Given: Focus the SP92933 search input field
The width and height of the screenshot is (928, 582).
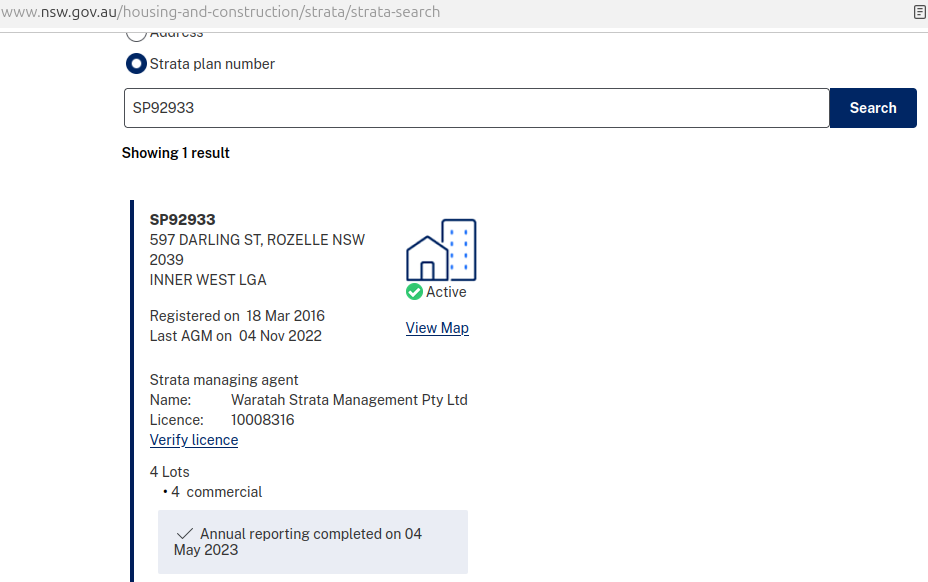Looking at the screenshot, I should 476,108.
